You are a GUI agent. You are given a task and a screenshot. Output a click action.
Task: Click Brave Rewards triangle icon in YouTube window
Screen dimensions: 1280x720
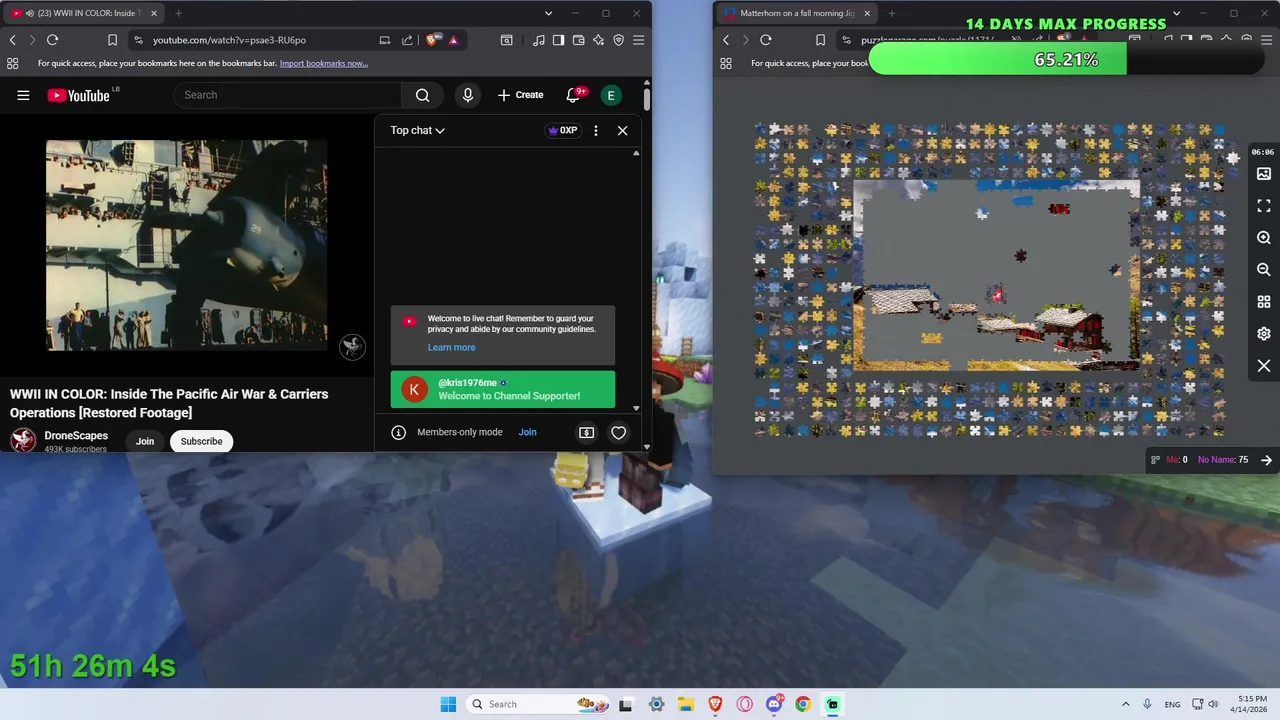pos(453,40)
